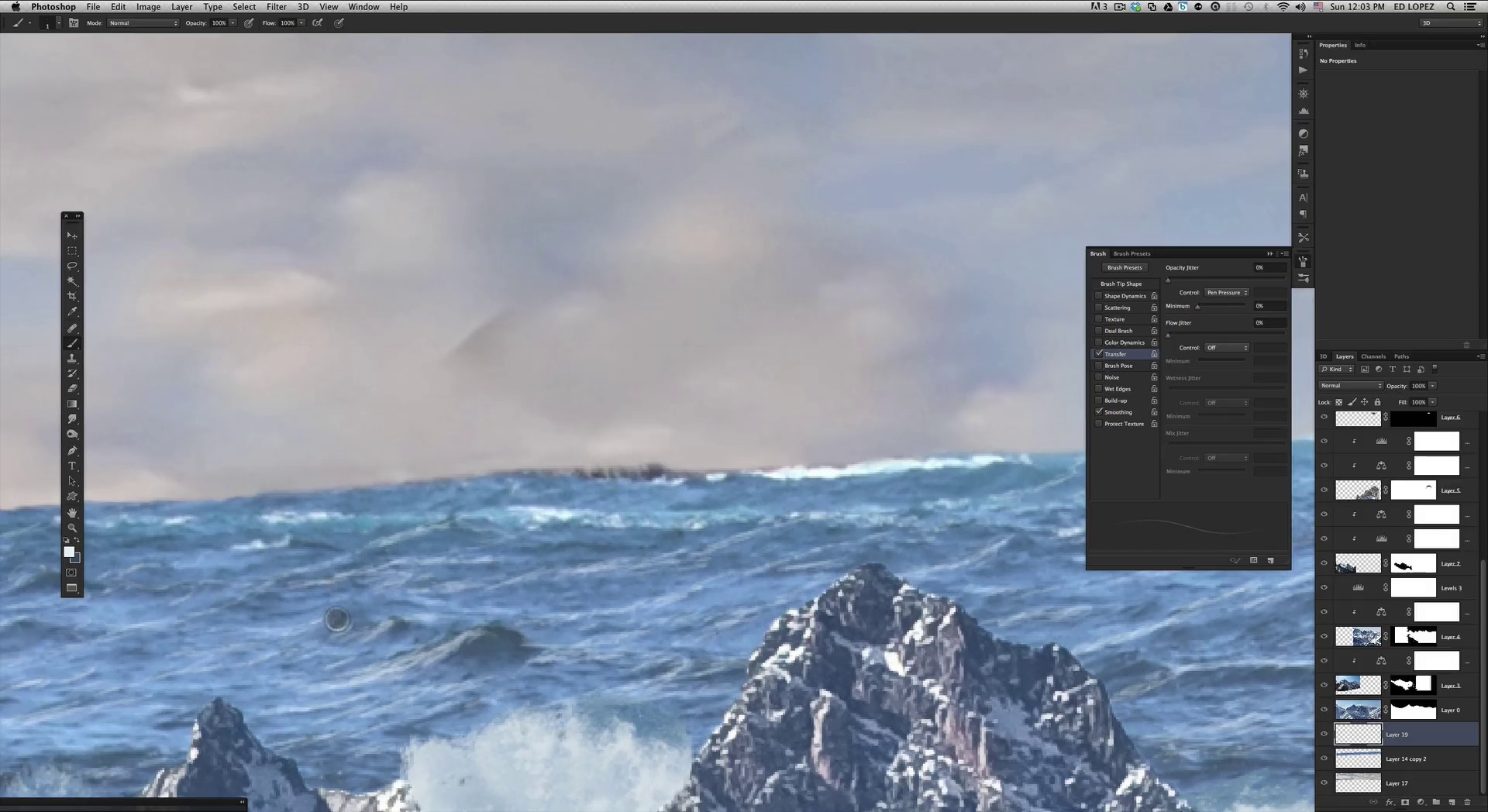
Task: Open Opacity Jitter Control dropdown (Pen Pressure)
Action: [1227, 293]
